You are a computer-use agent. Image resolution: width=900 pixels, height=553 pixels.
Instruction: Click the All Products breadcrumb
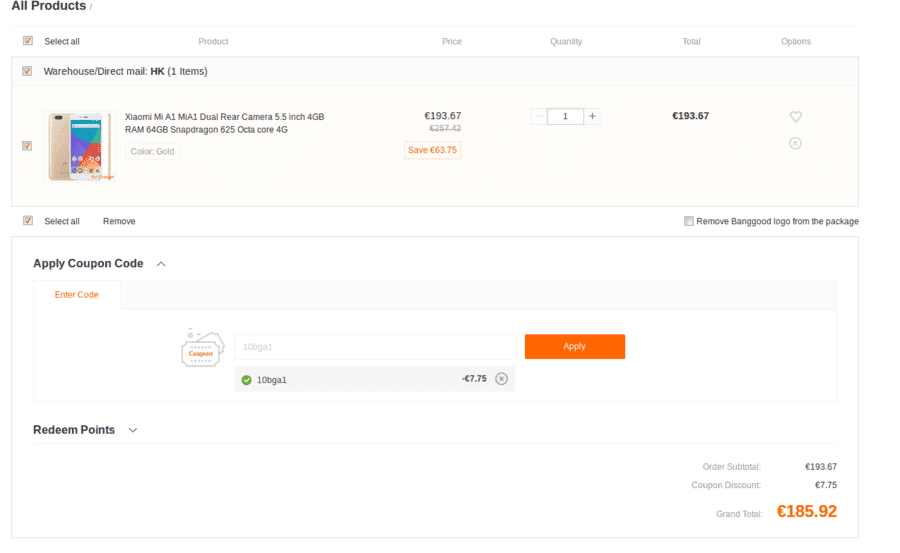(x=49, y=6)
